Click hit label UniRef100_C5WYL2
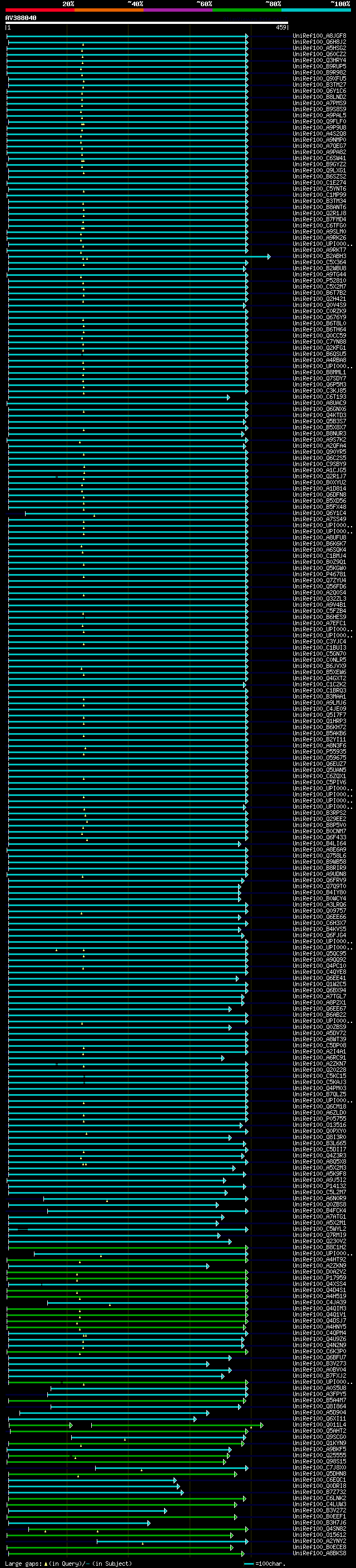The width and height of the screenshot is (356, 1568). (x=319, y=1229)
